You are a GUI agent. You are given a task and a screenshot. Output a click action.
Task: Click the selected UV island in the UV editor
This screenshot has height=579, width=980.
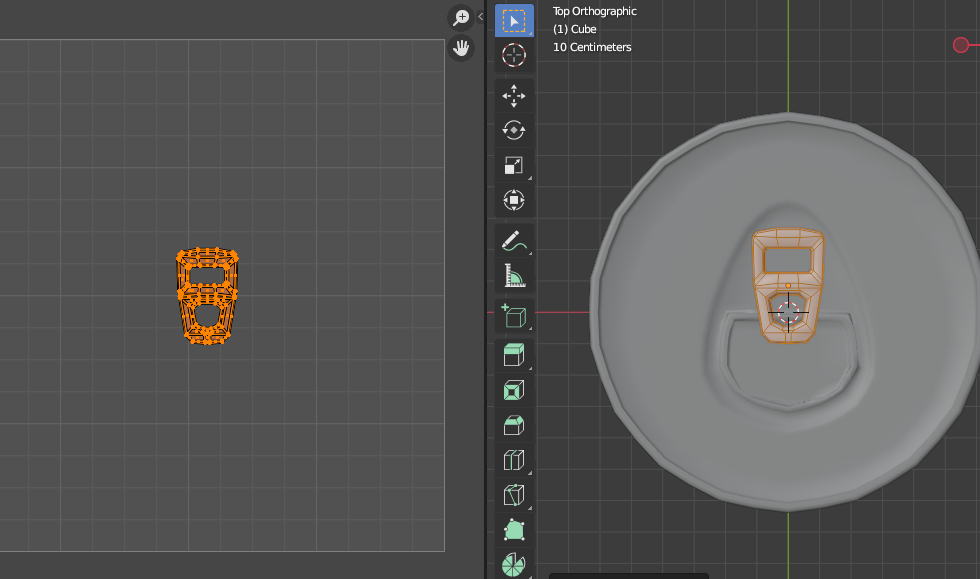pos(207,296)
